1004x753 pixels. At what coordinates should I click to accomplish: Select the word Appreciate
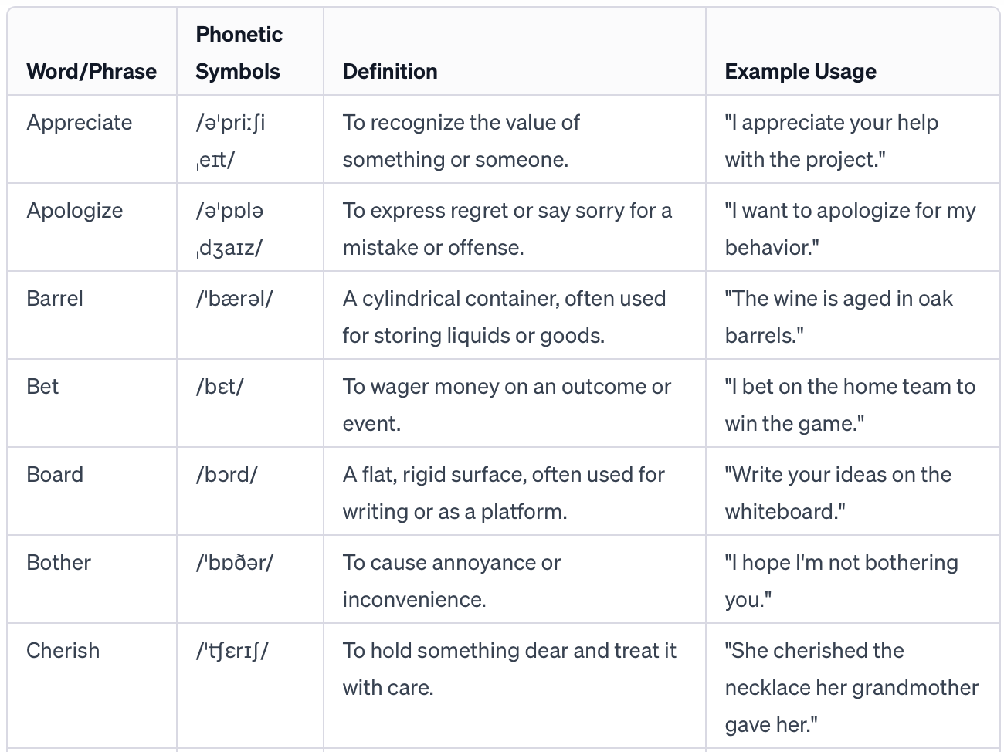click(x=79, y=123)
